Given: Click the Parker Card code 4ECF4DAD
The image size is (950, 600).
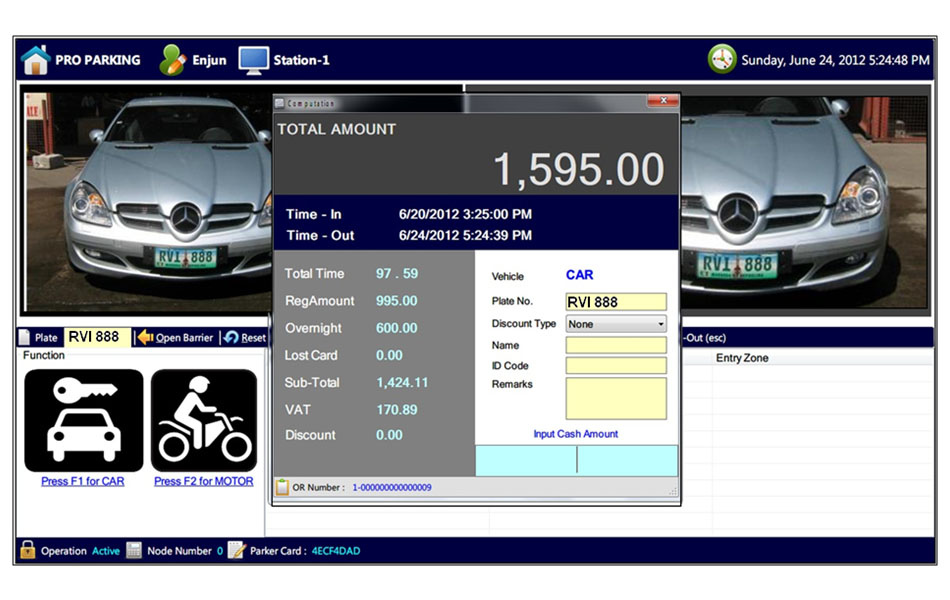Looking at the screenshot, I should point(336,551).
